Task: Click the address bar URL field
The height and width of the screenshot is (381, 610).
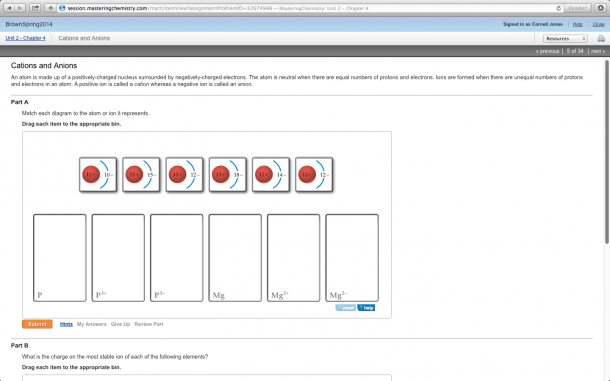Action: point(310,8)
